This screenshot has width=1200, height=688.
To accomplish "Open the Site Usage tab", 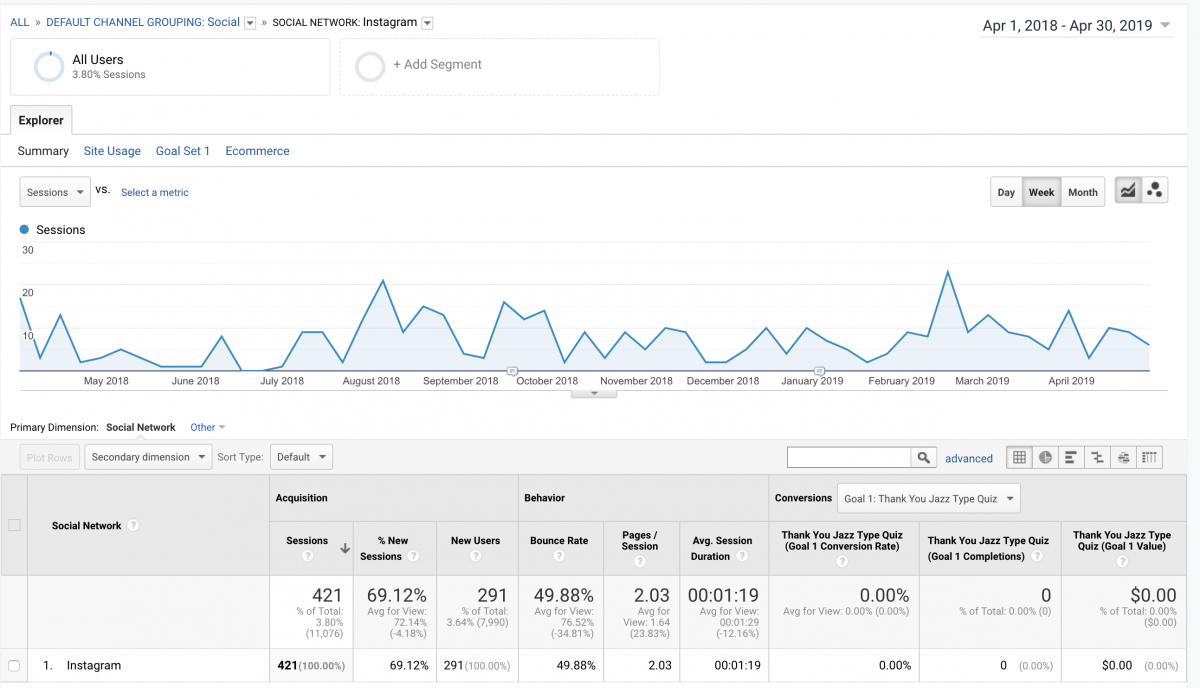I will pos(112,151).
